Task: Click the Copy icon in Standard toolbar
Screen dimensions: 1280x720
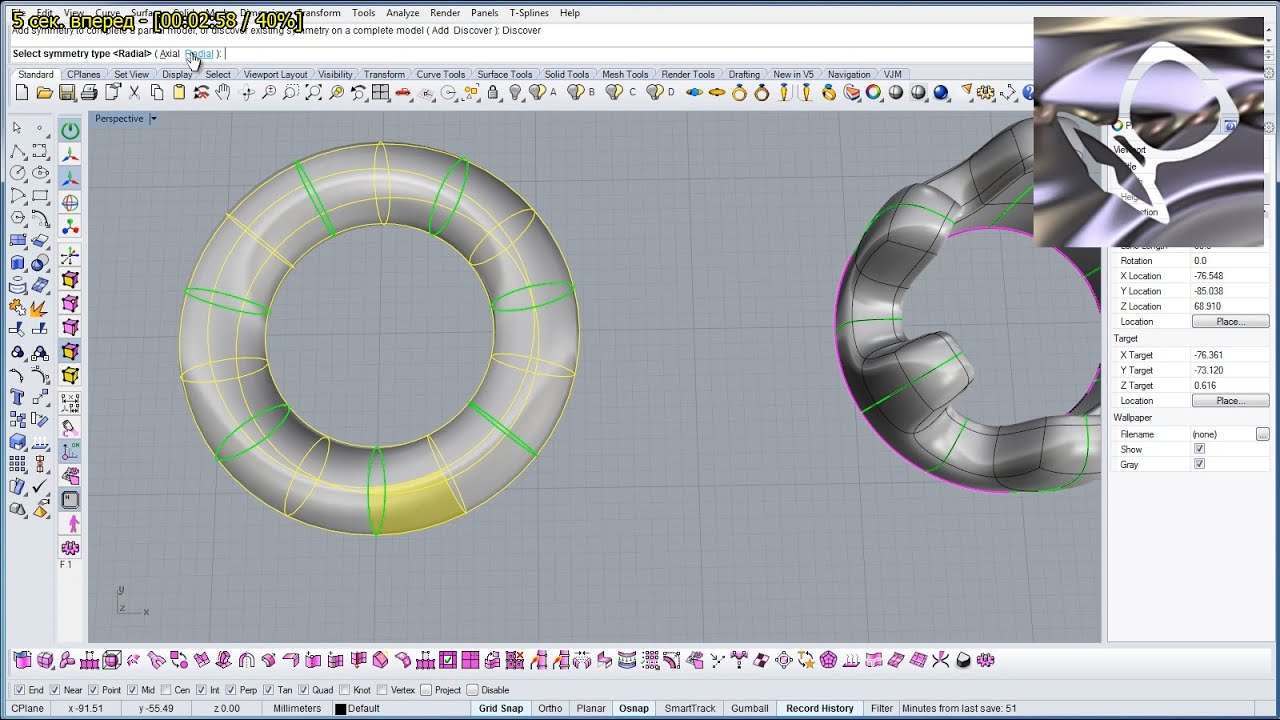Action: [157, 93]
